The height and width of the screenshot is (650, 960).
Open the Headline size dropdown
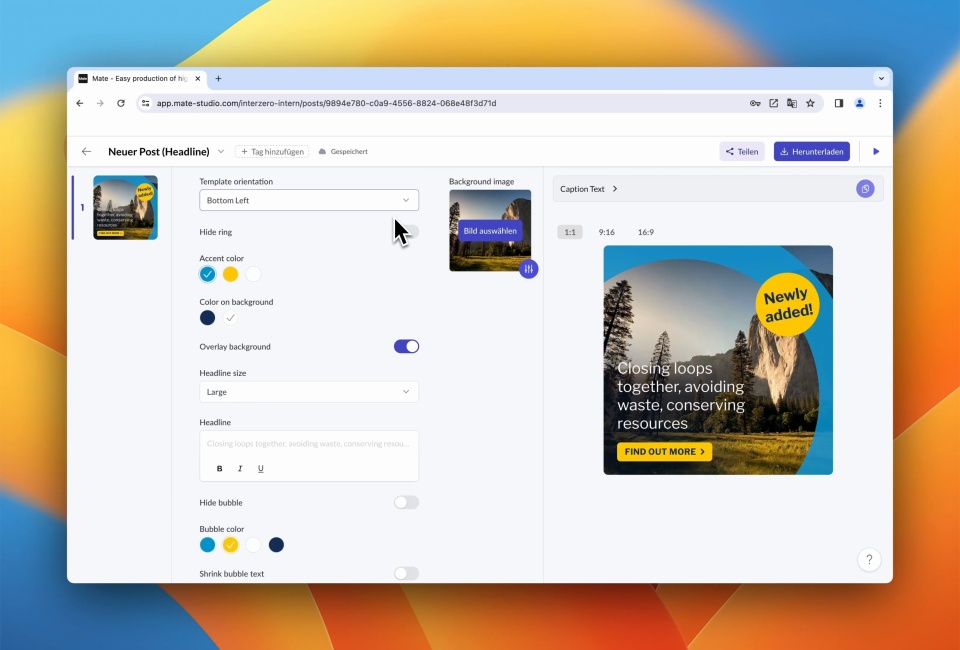pos(309,392)
